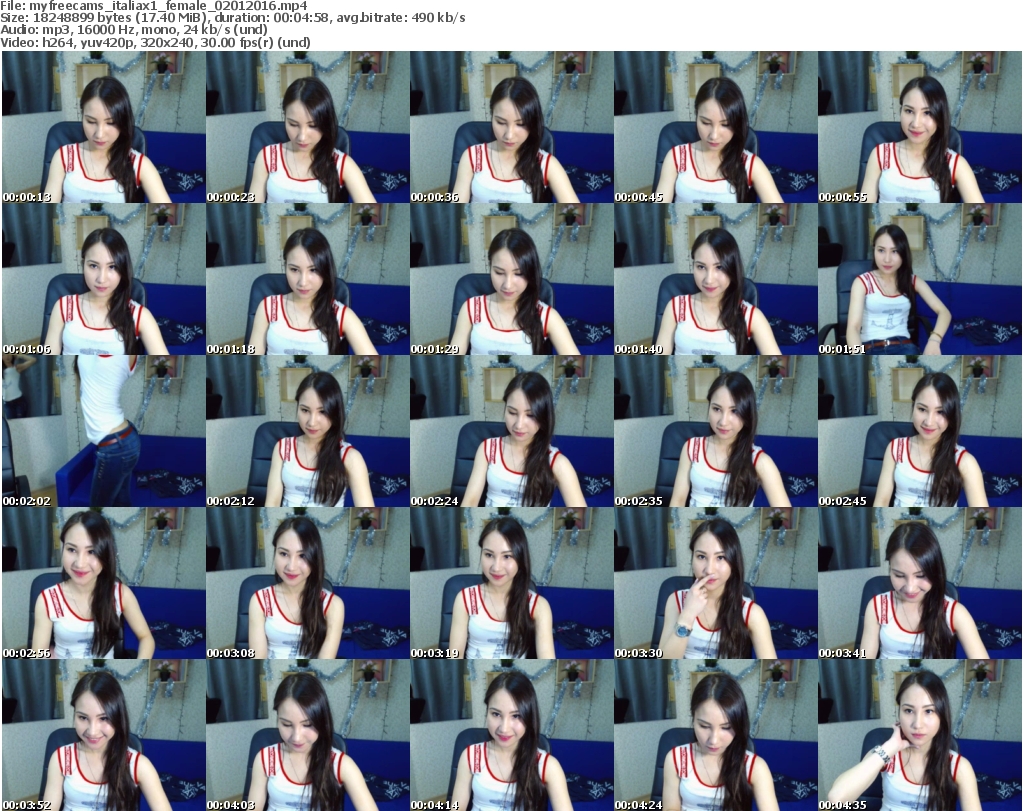This screenshot has height=811, width=1024.
Task: Select thumbnail frame at 00:01:51
Action: (x=920, y=279)
